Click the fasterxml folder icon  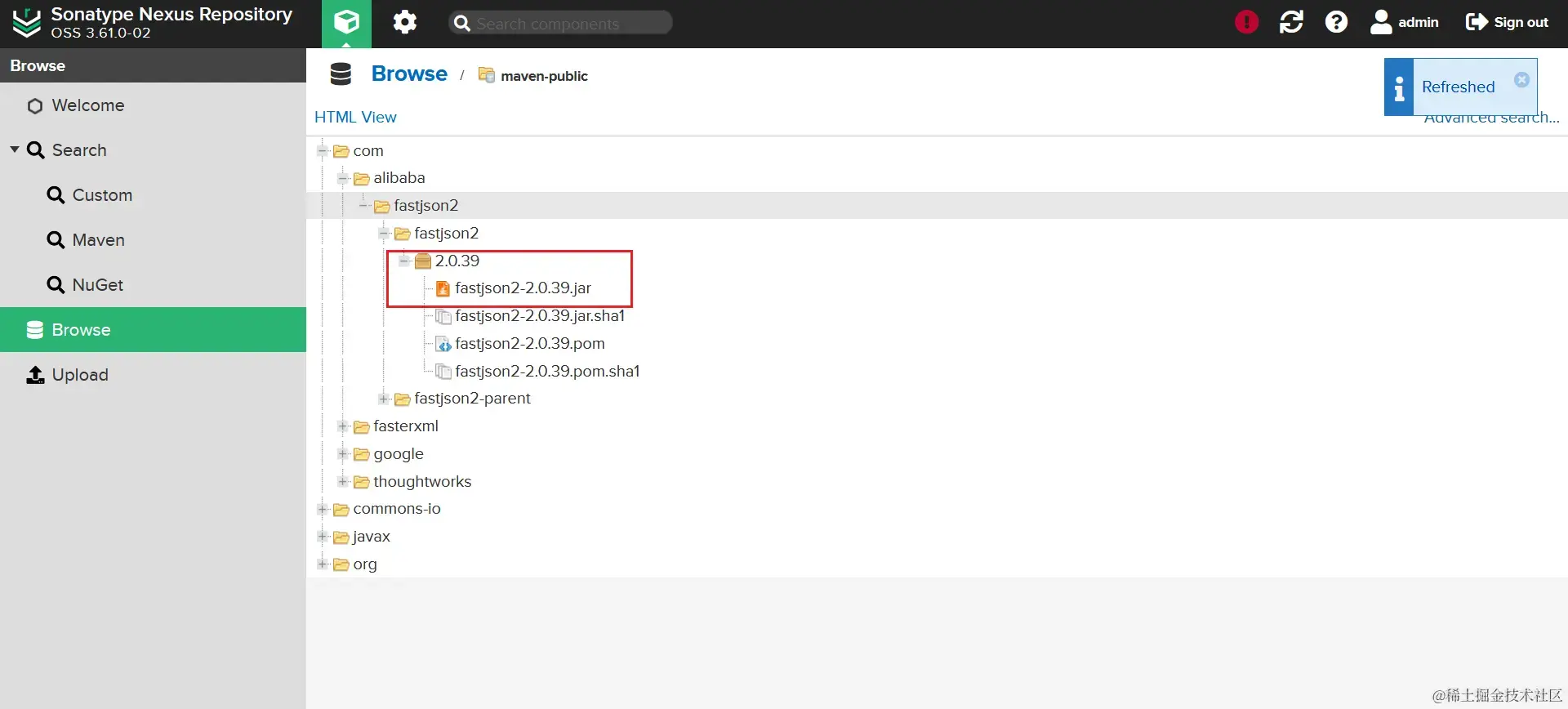(361, 427)
